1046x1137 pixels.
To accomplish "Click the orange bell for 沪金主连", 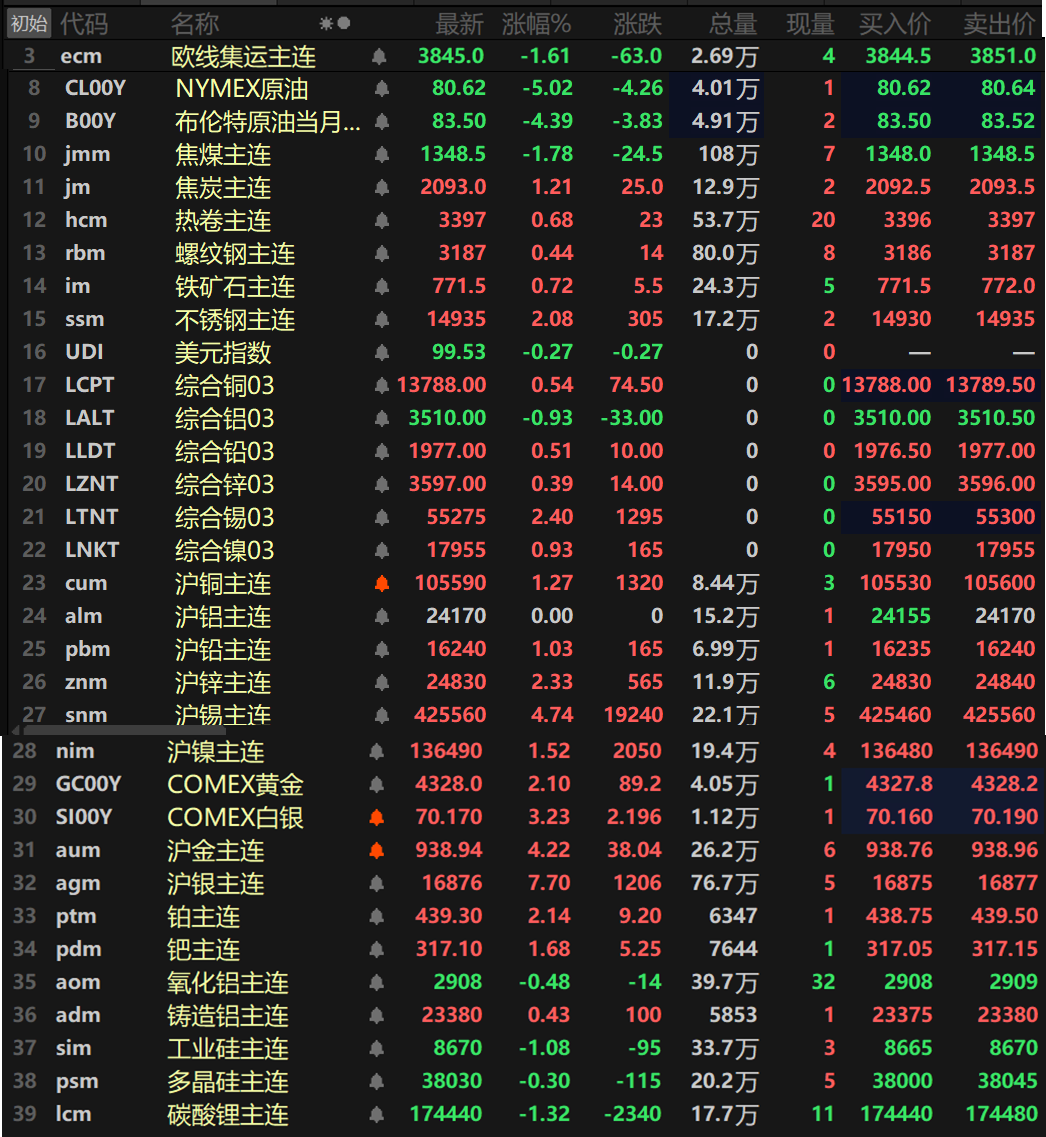I will click(x=376, y=851).
